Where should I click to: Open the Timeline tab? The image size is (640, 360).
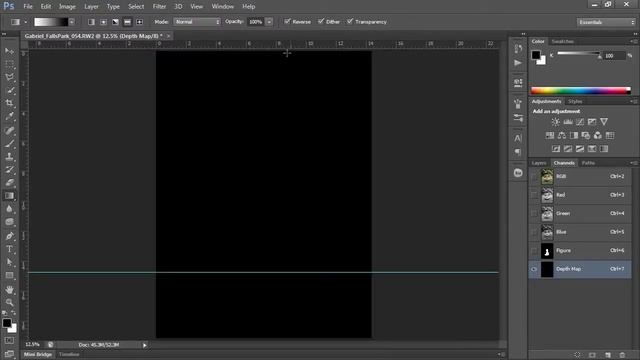point(69,354)
